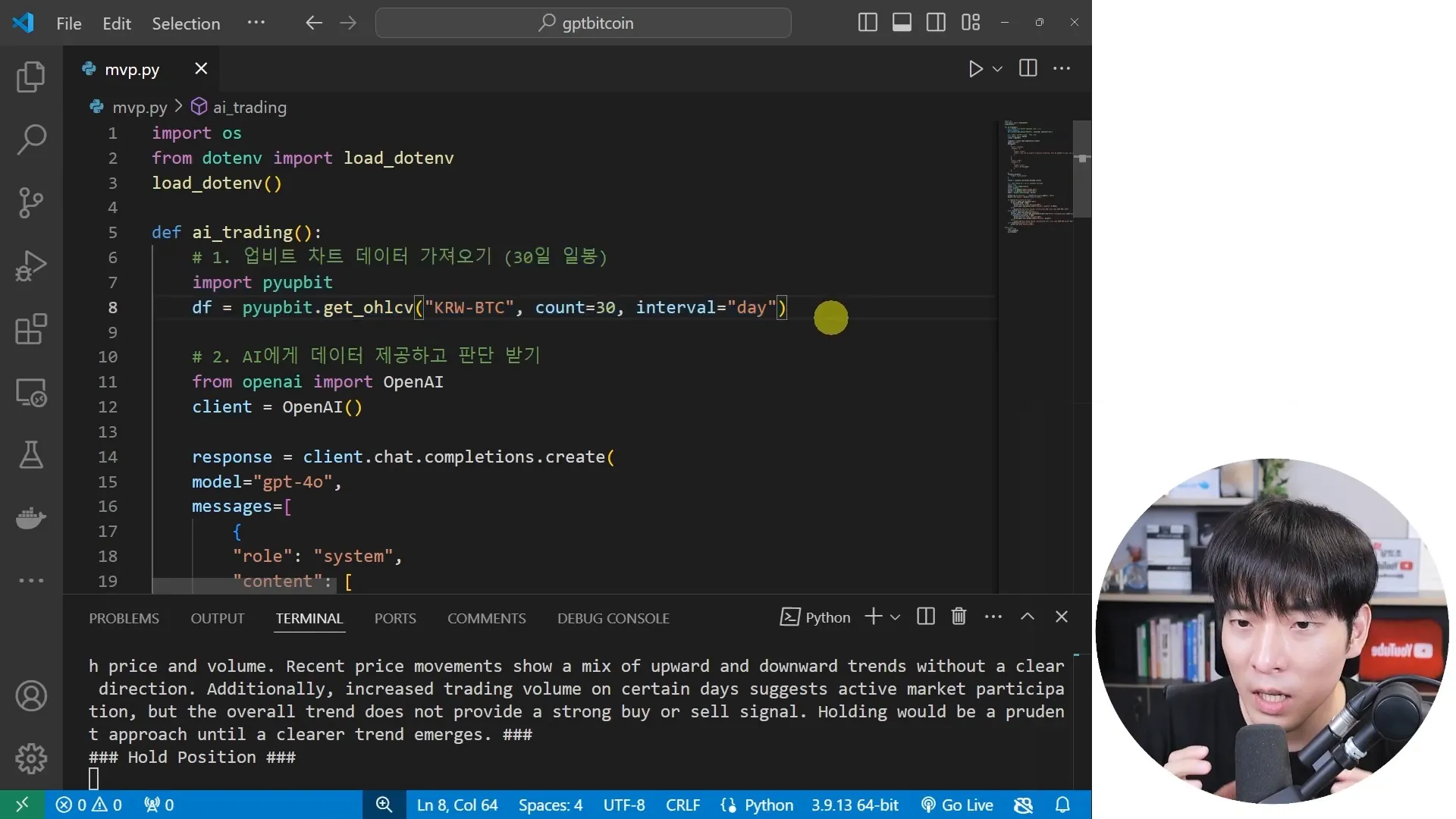Open Selection menu in menu bar
This screenshot has height=819, width=1456.
pos(185,22)
